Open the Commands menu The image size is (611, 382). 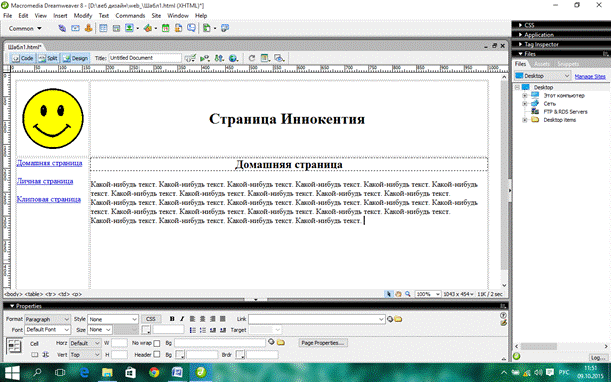[x=130, y=16]
